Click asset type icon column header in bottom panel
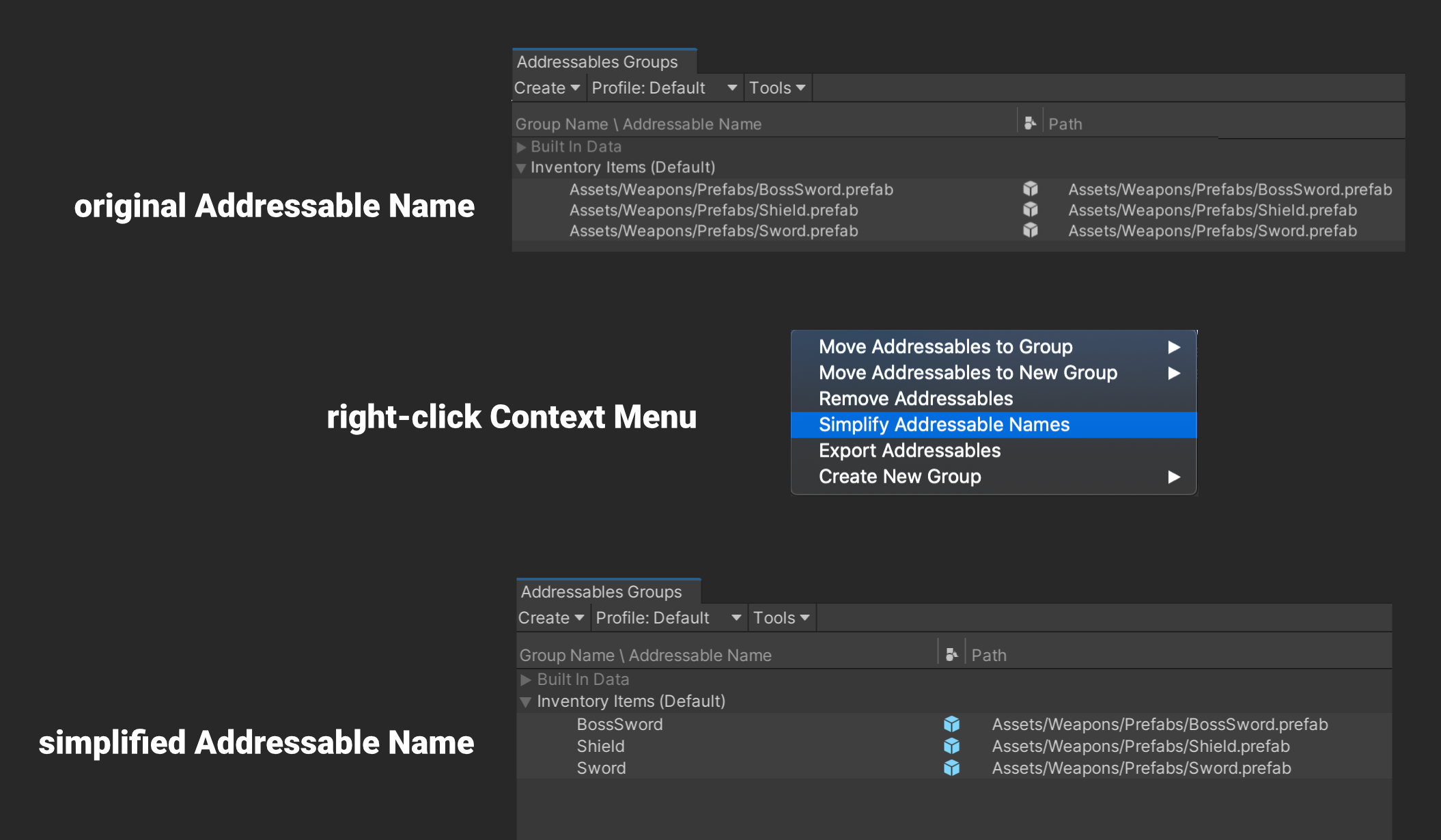Screen dimensions: 1441x840 [951, 655]
